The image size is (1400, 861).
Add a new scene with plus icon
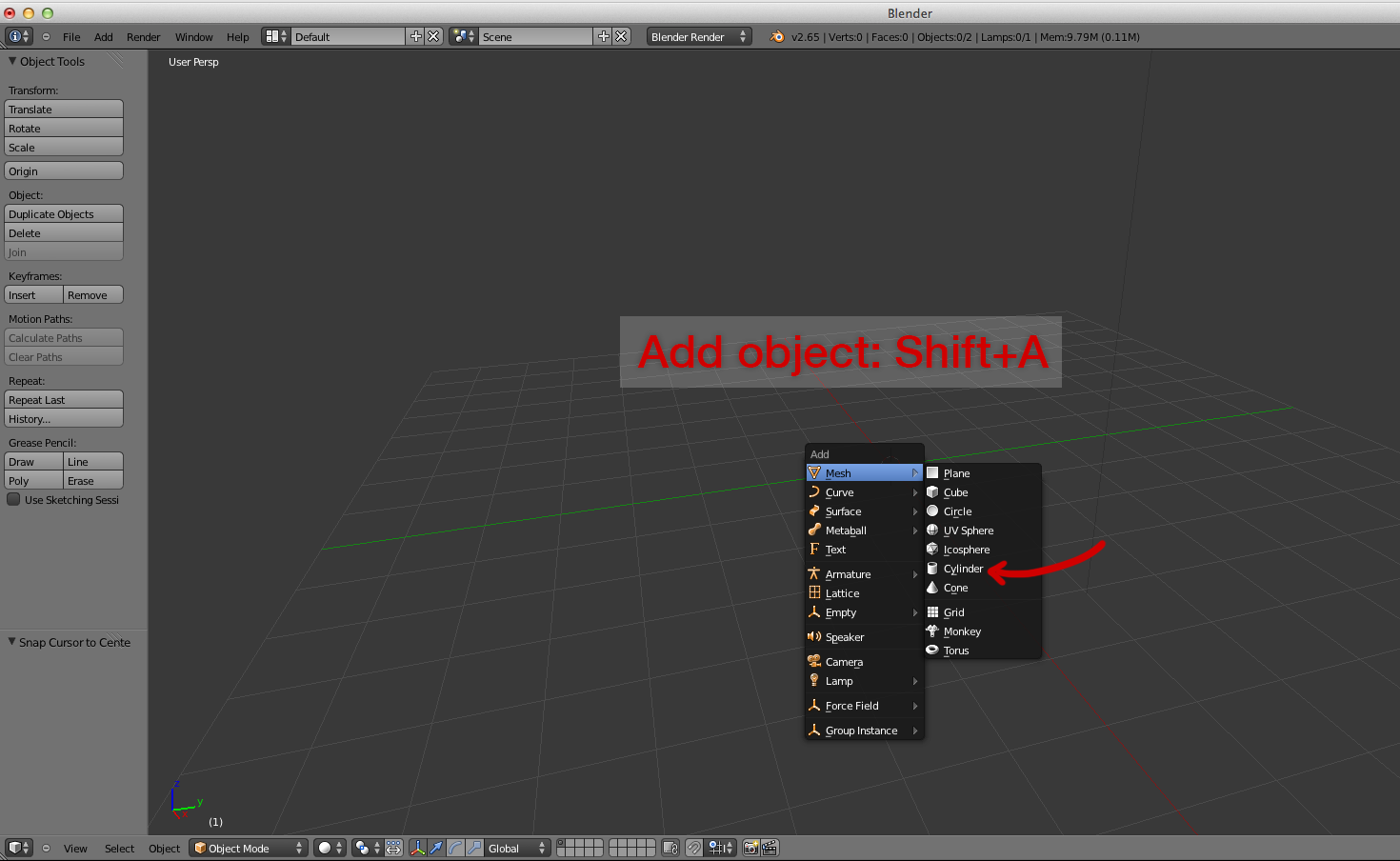(603, 36)
